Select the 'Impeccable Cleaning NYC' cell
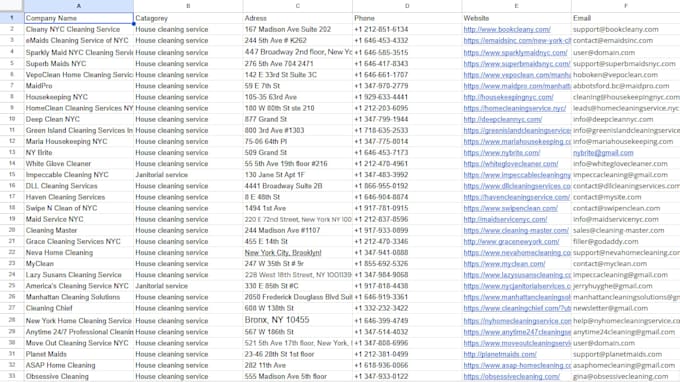680x382 pixels. coord(78,175)
